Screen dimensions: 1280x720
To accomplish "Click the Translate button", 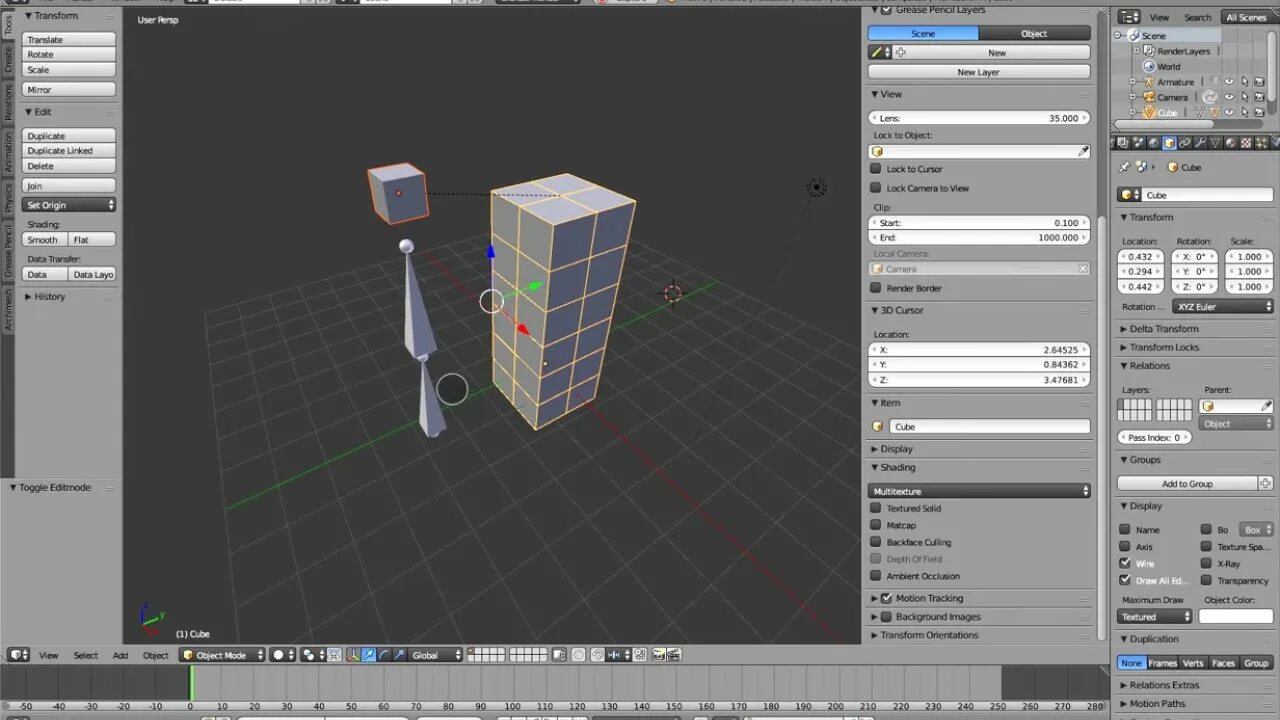I will 69,40.
